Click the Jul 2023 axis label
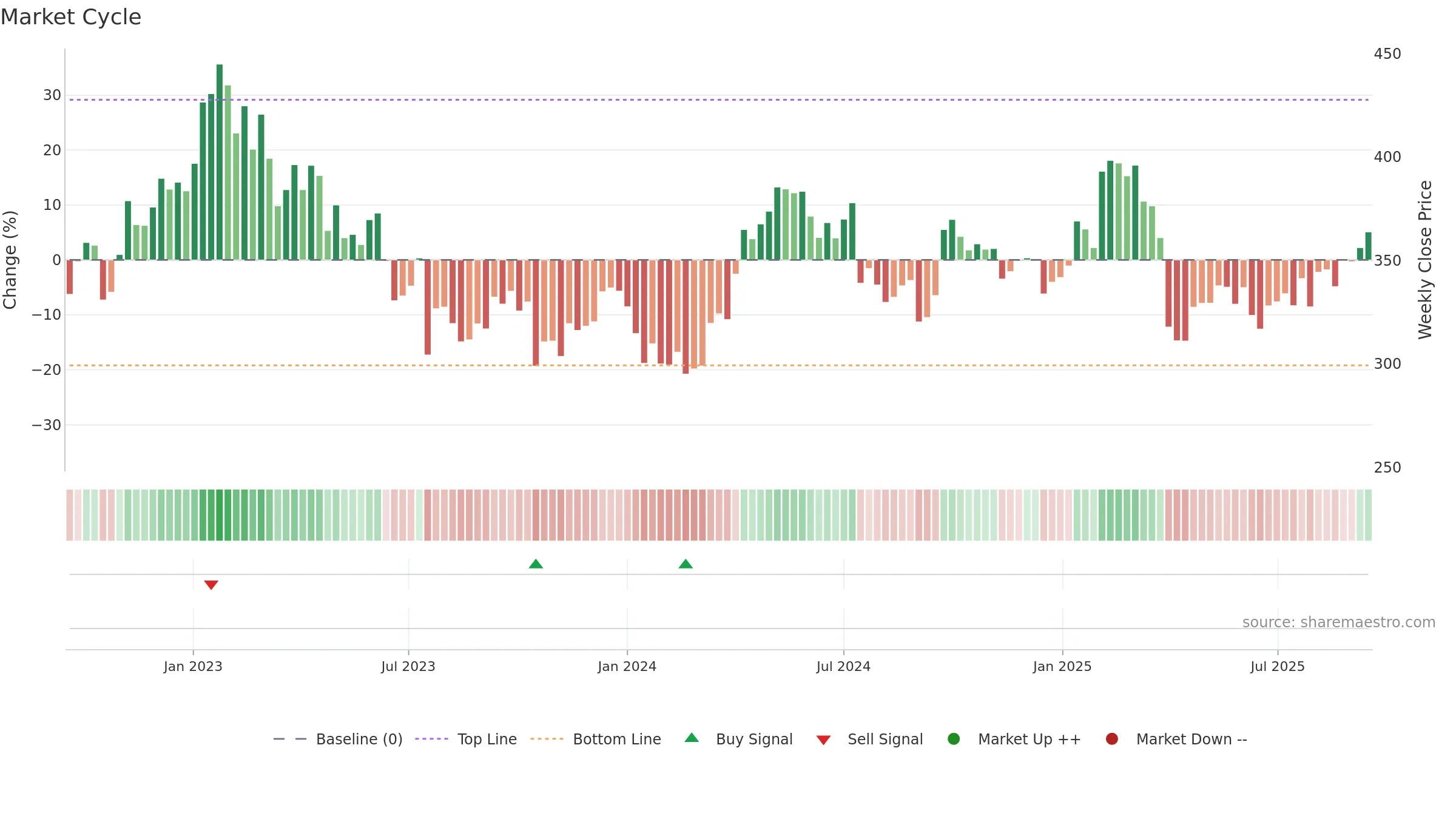The width and height of the screenshot is (1456, 819). (408, 666)
